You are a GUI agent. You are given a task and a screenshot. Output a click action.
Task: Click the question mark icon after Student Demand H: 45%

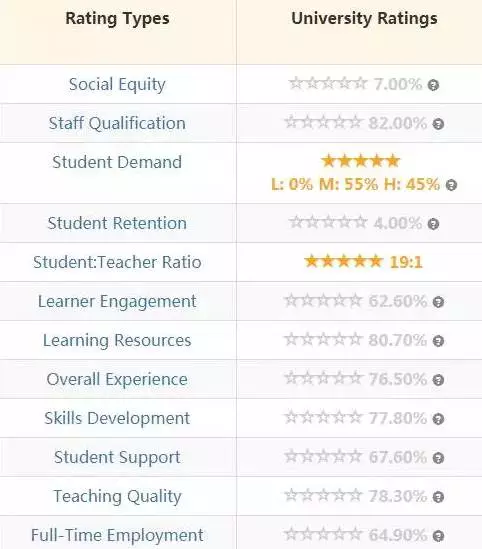click(x=451, y=185)
